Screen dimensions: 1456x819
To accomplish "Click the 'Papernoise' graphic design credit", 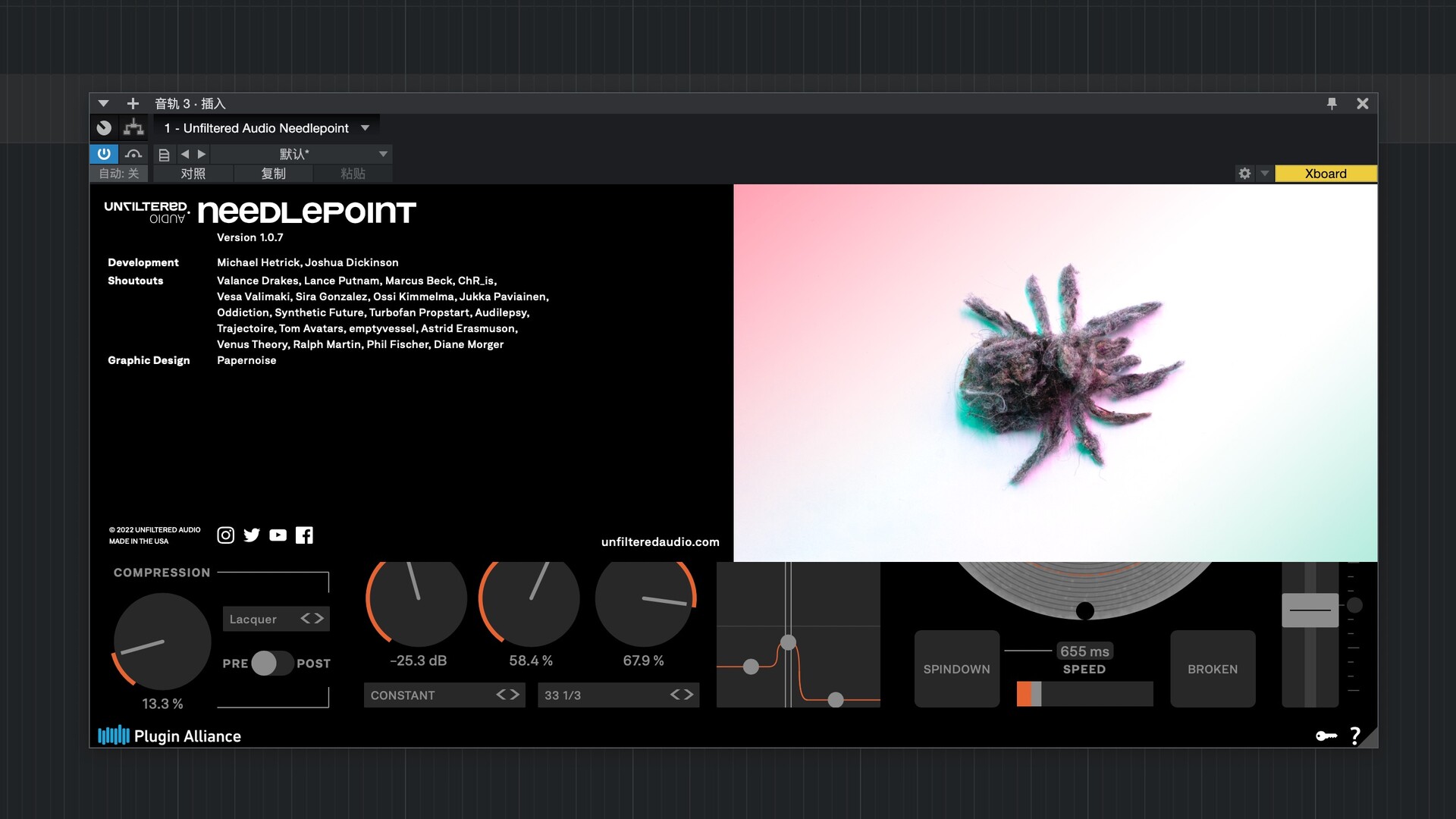I will click(246, 360).
